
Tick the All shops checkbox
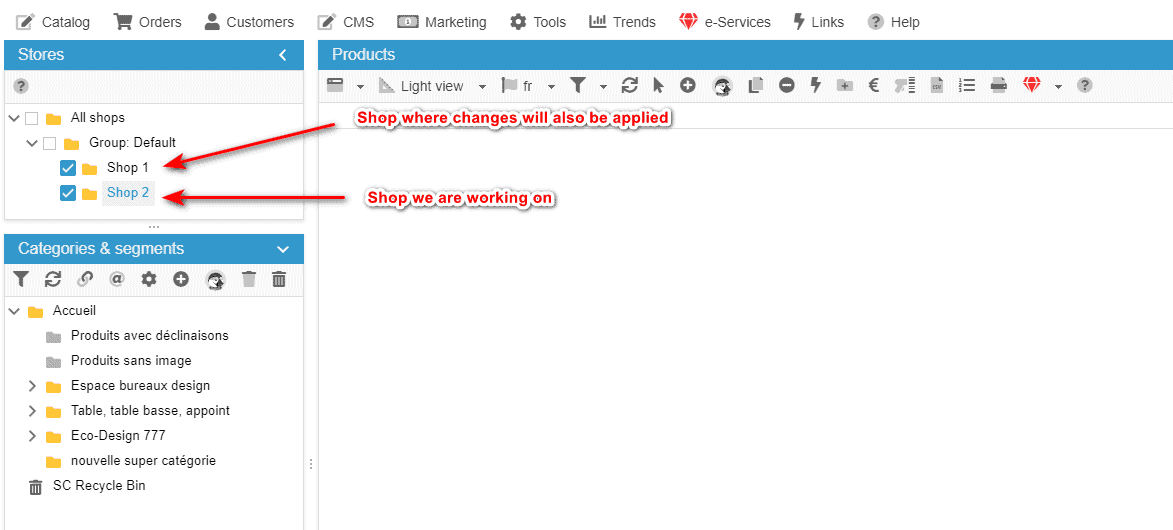pos(31,118)
